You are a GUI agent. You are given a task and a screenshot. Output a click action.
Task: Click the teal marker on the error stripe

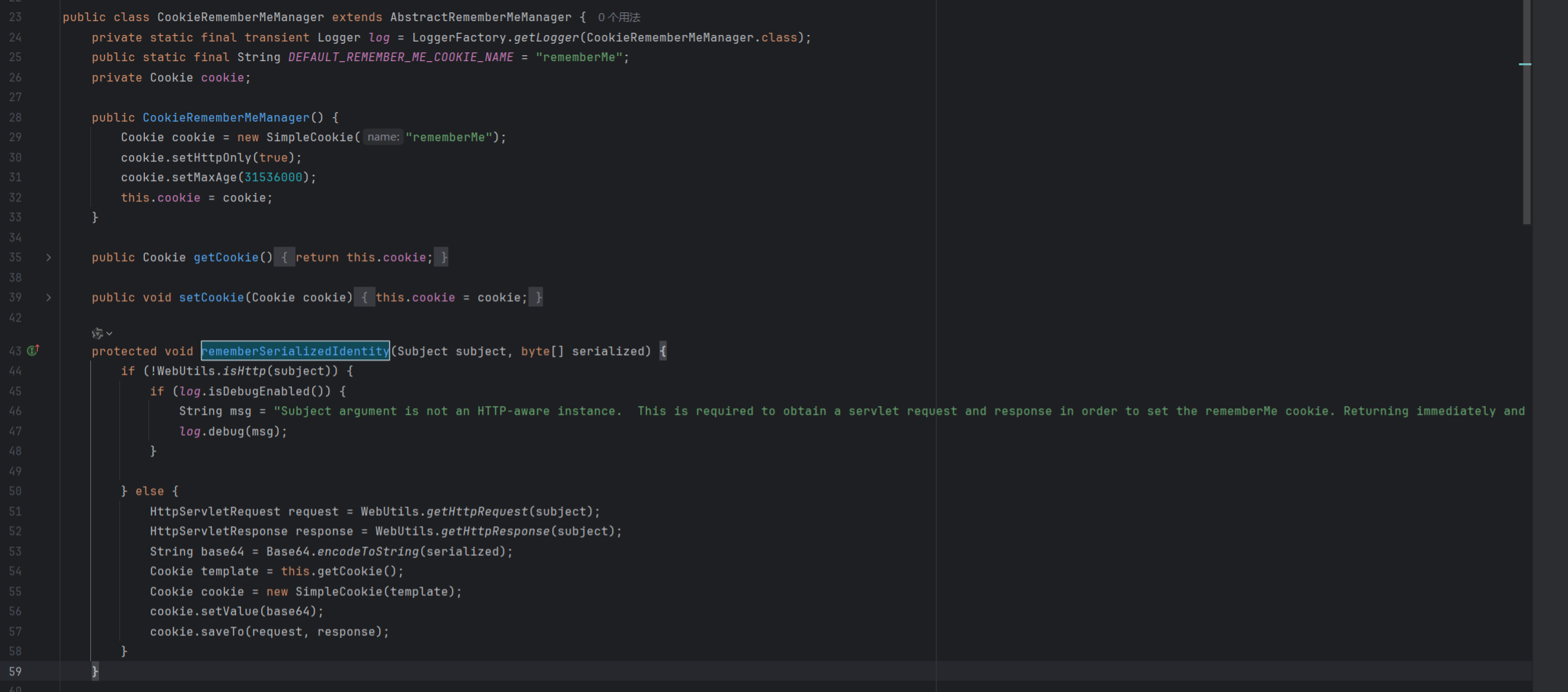click(1525, 65)
